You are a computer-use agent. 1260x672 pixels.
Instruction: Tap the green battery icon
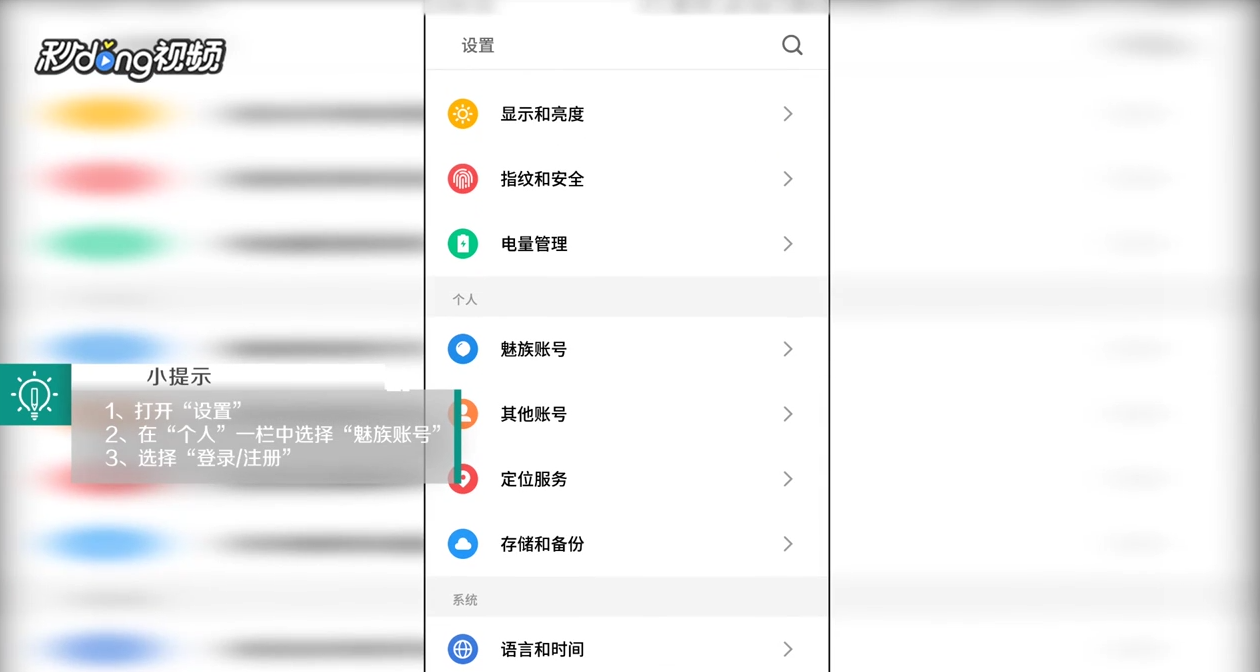click(463, 244)
